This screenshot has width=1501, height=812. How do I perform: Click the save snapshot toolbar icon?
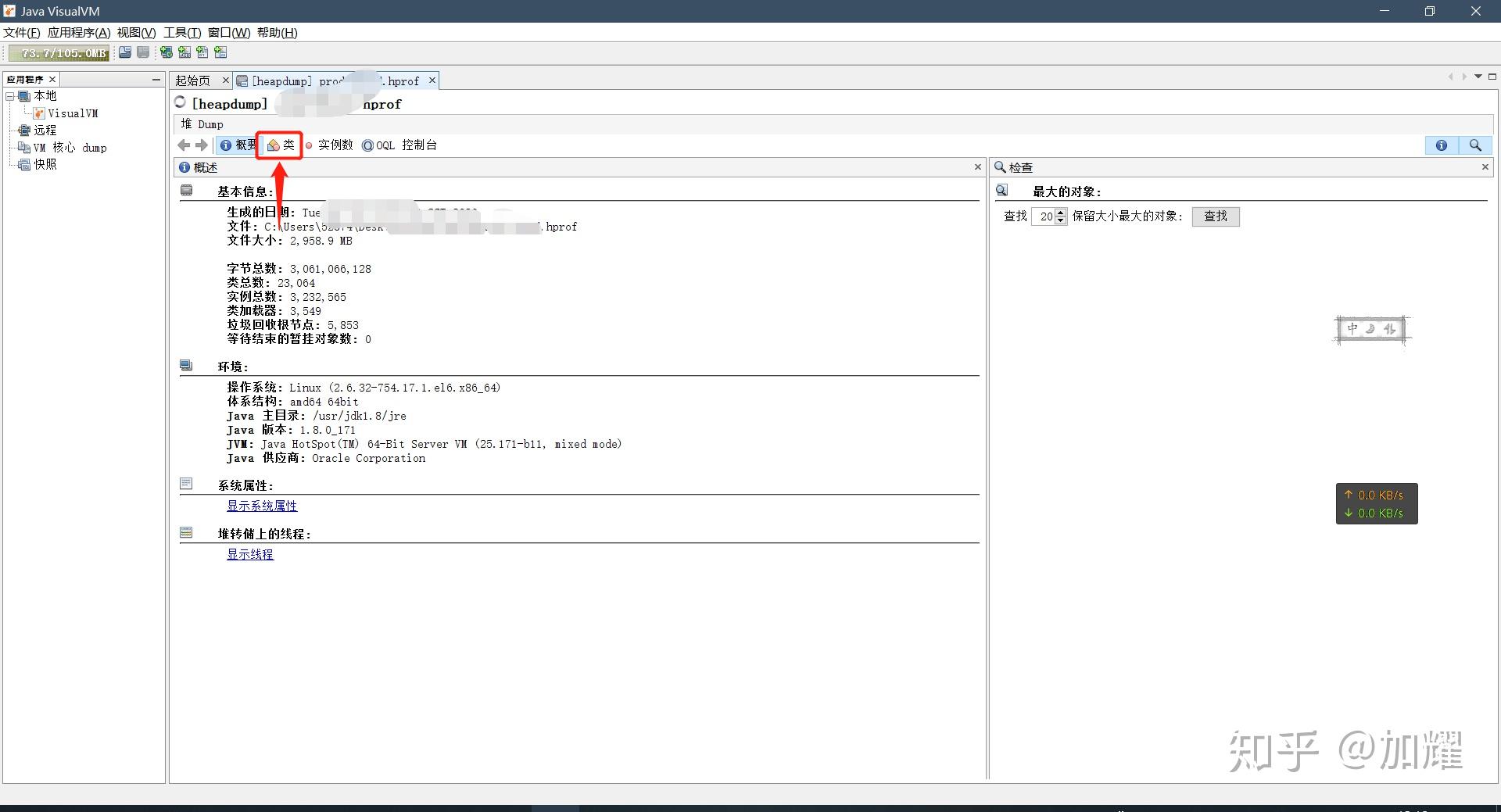click(x=143, y=52)
